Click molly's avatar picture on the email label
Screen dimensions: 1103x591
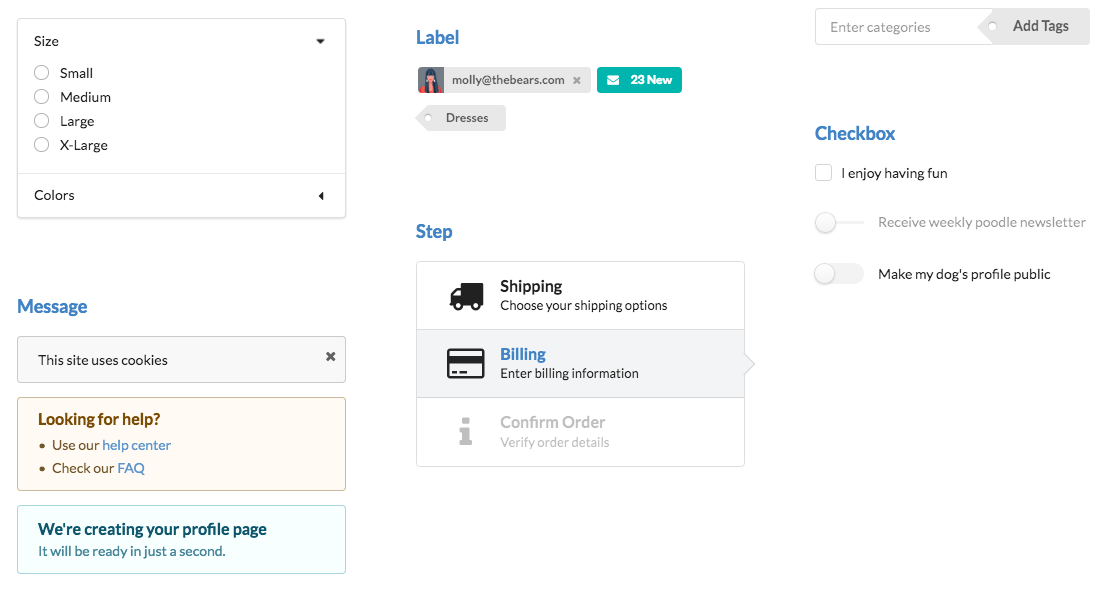click(430, 79)
